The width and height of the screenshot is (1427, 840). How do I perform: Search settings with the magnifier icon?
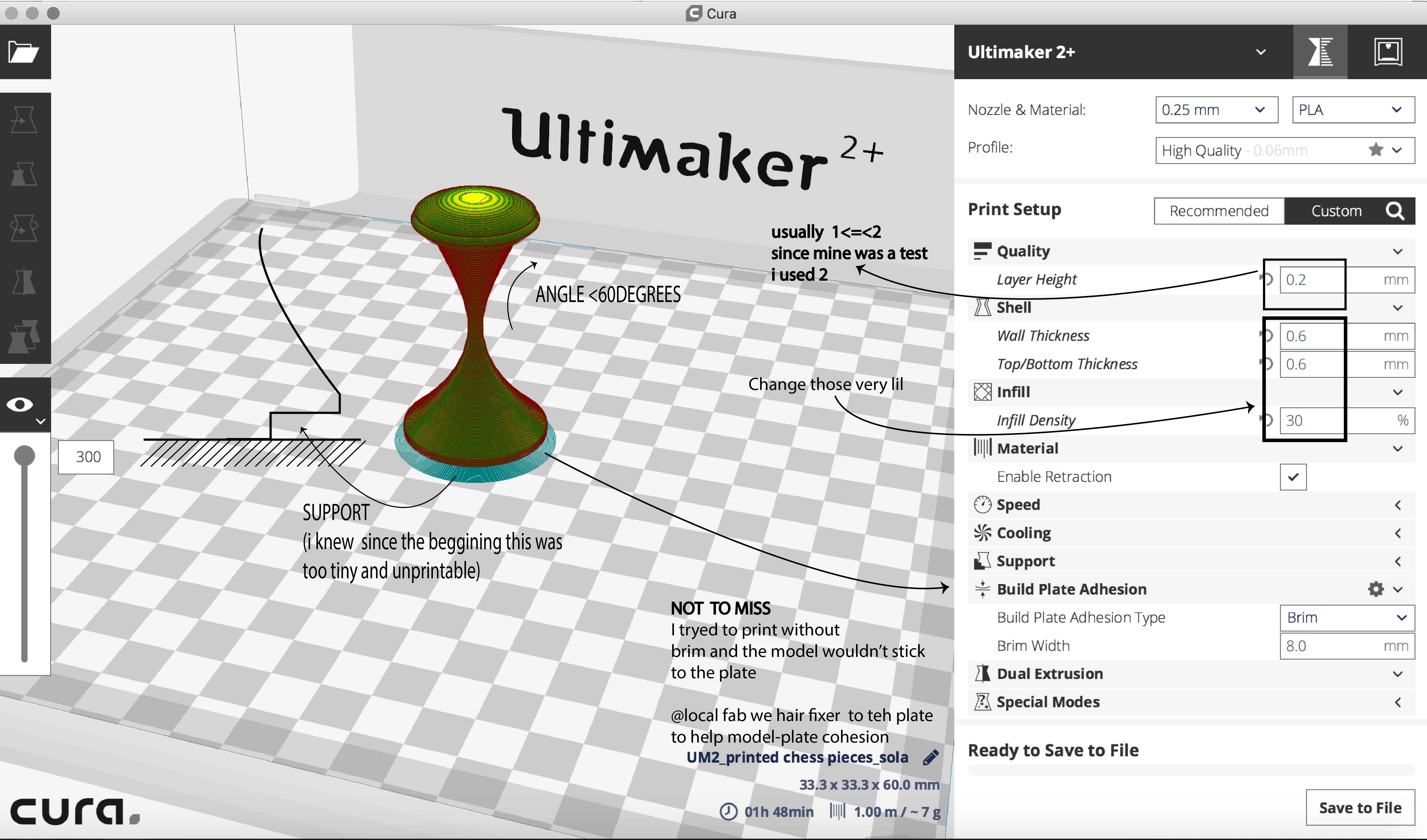tap(1395, 211)
